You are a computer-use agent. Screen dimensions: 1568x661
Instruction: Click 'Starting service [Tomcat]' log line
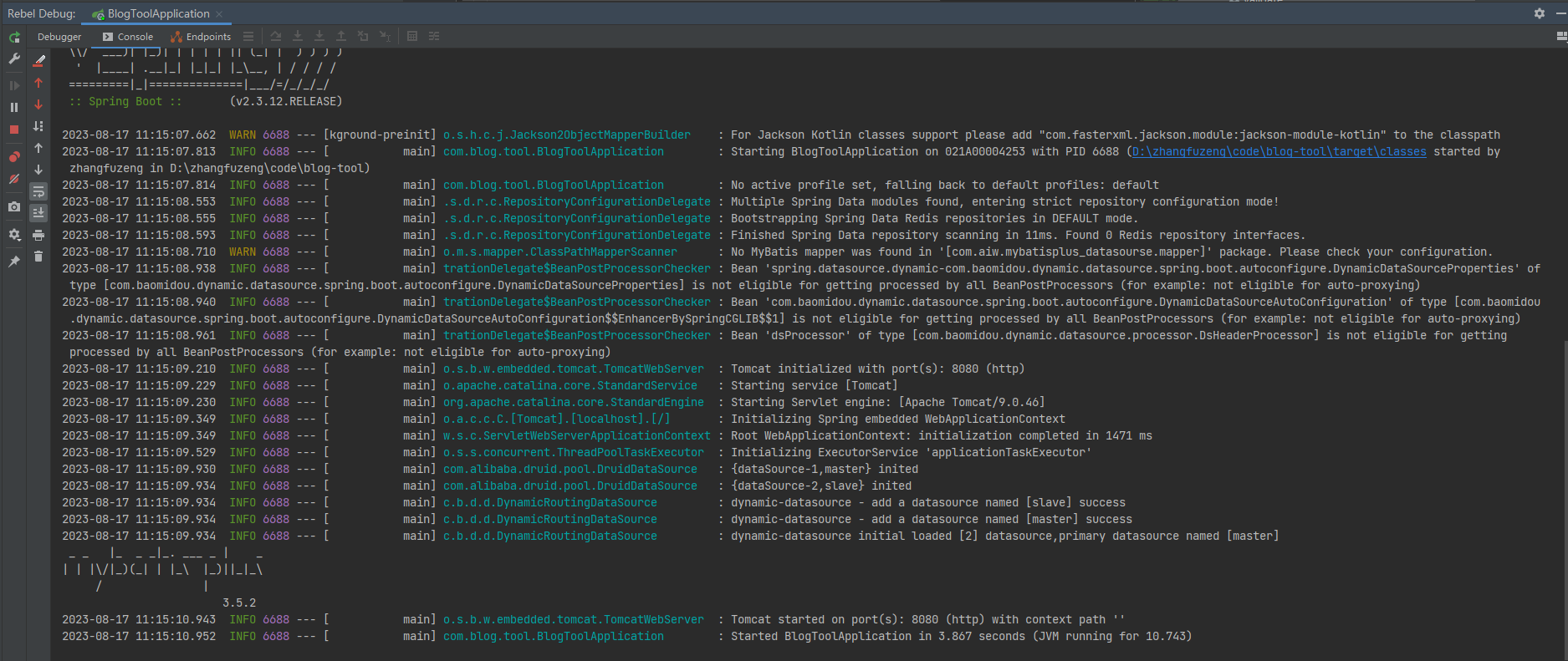[814, 385]
